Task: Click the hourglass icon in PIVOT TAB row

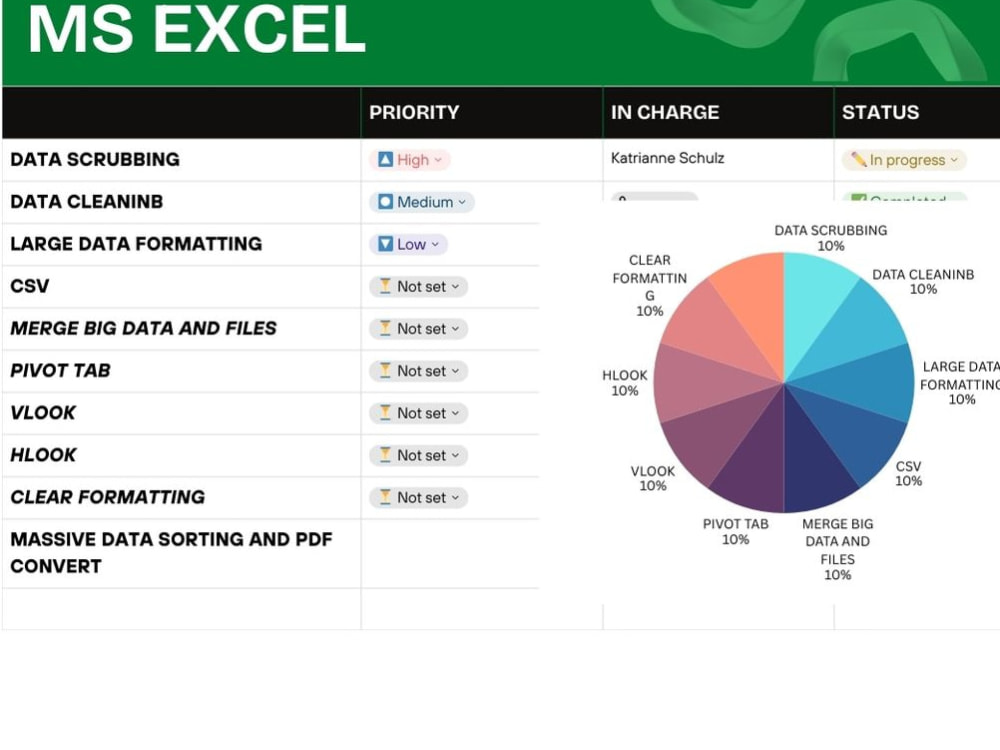Action: [385, 370]
